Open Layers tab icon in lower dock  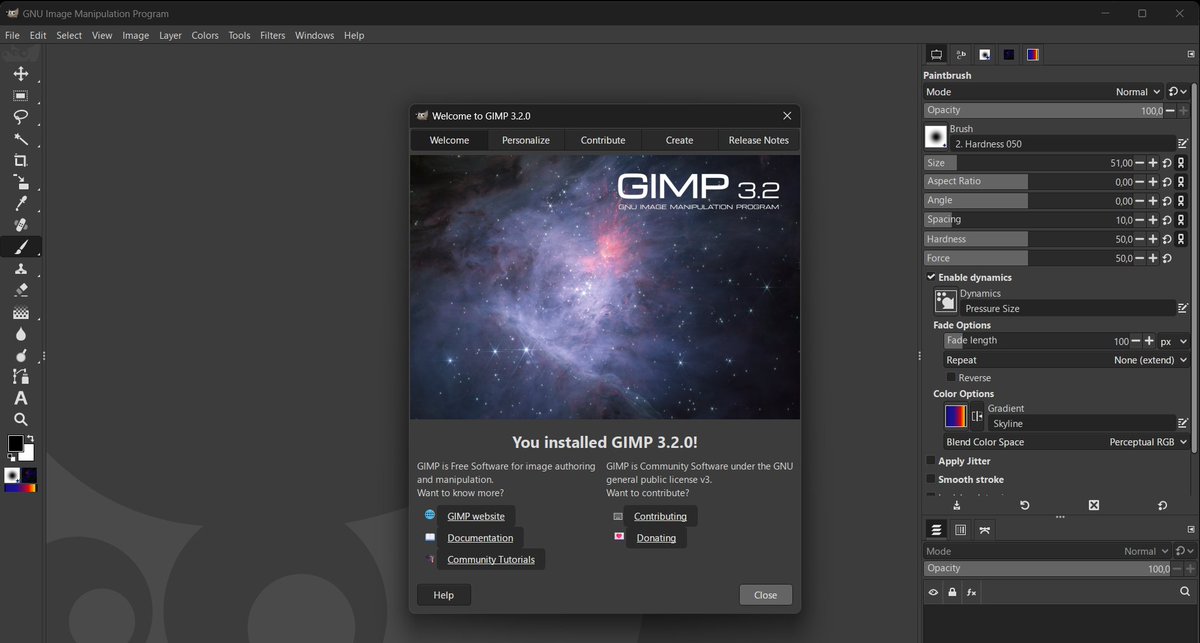(936, 529)
